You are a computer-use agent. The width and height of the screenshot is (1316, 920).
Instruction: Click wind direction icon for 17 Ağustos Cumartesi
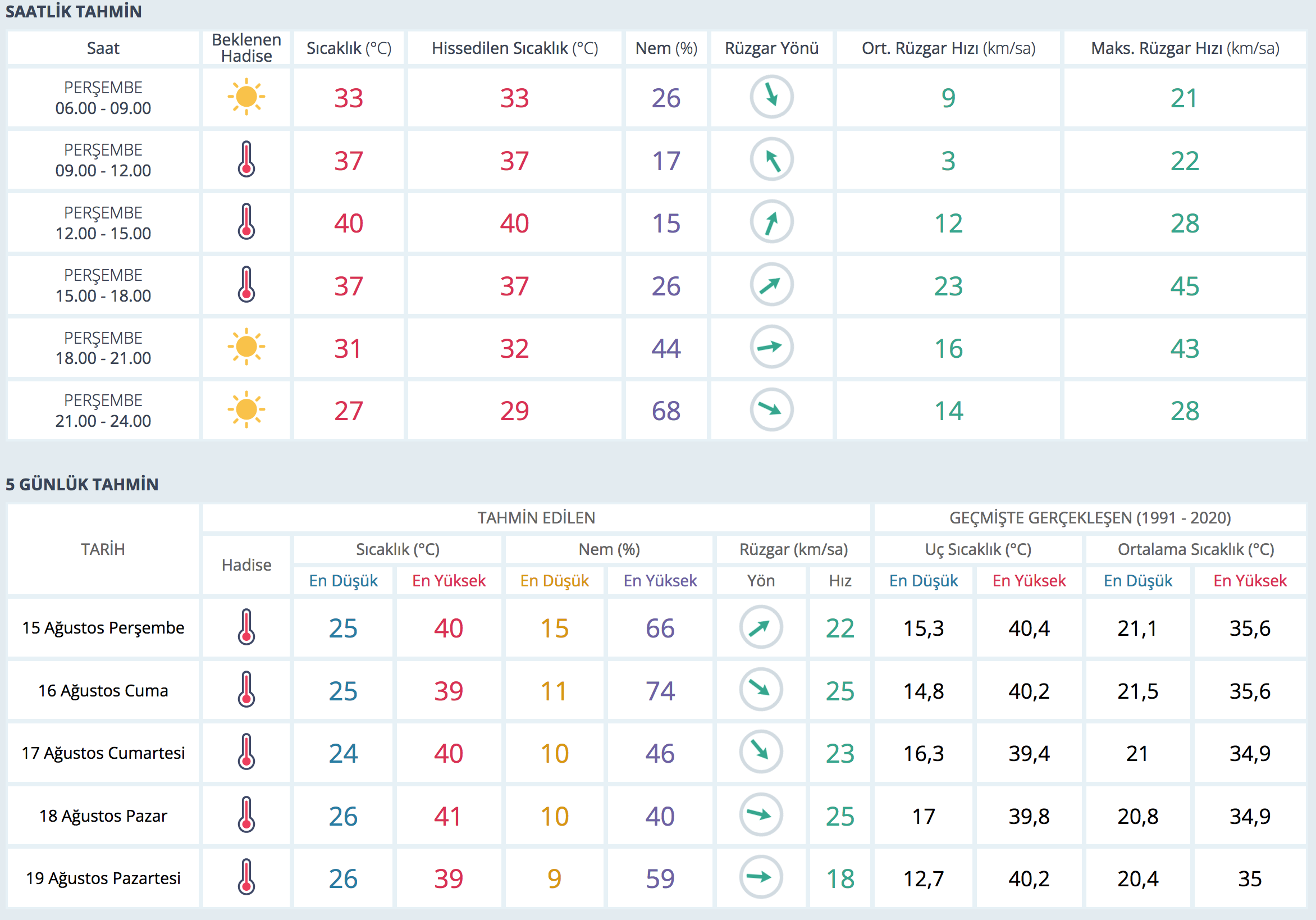click(761, 752)
